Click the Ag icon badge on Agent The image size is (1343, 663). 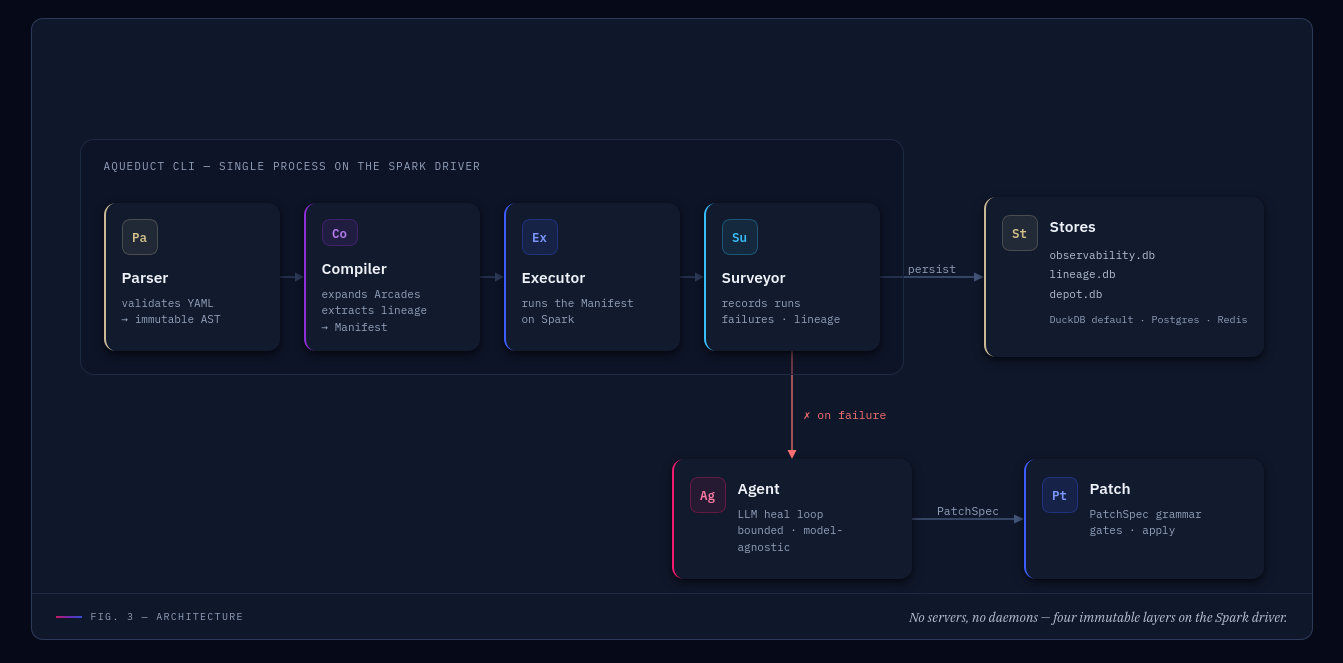708,495
